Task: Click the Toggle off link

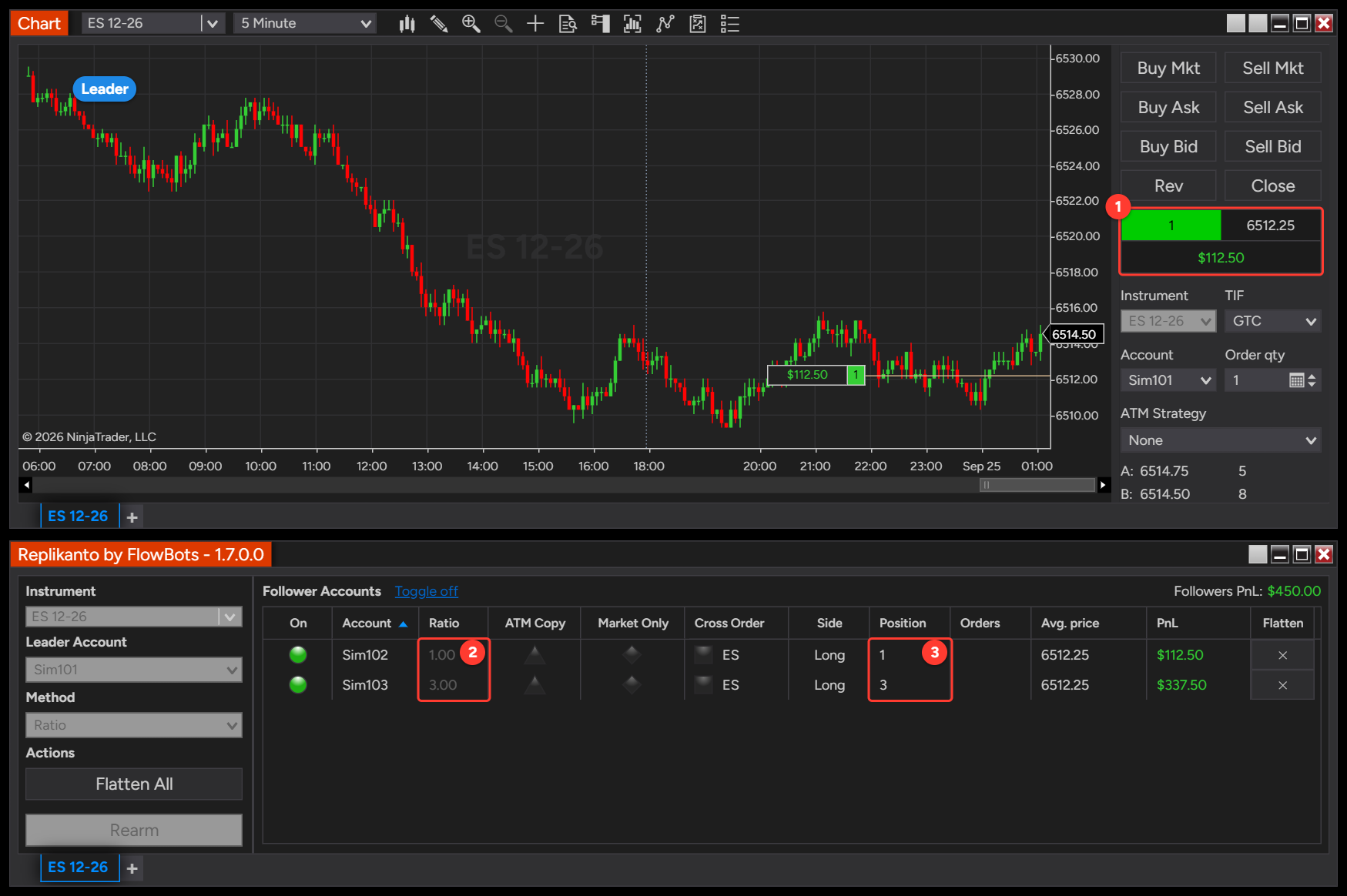Action: [x=427, y=591]
